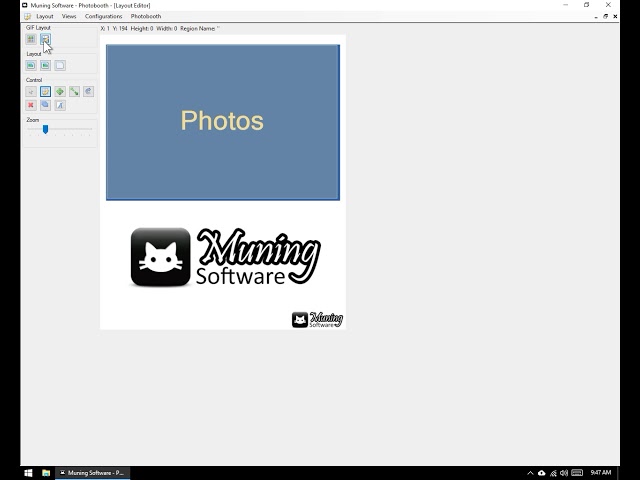Screen dimensions: 640x480
Task: Click the grid icon under GIF Layout
Action: click(x=31, y=39)
